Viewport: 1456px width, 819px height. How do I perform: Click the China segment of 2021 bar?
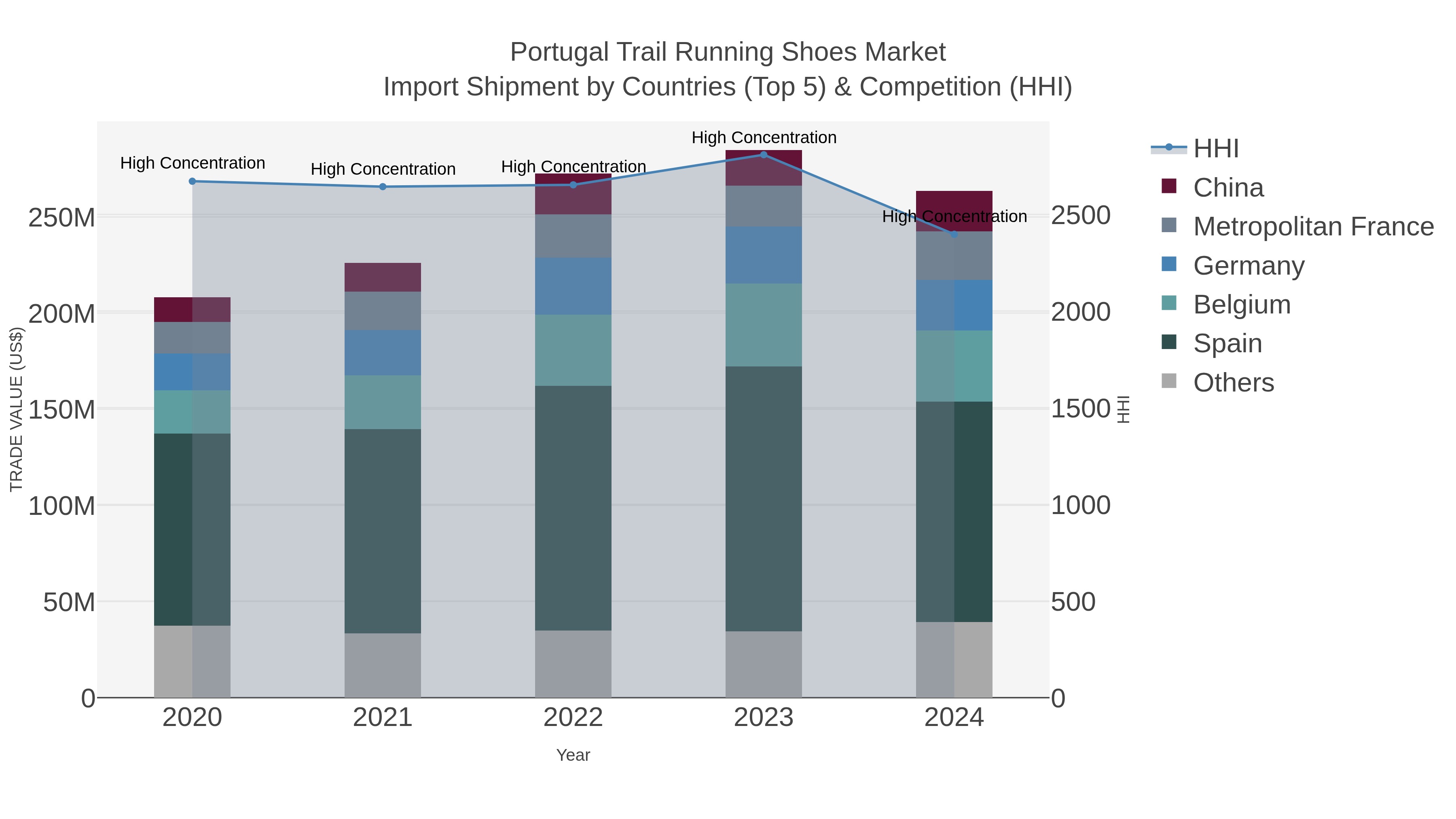(x=383, y=277)
